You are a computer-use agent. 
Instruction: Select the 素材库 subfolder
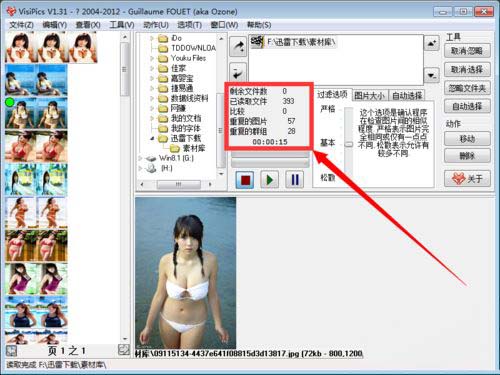[x=188, y=148]
